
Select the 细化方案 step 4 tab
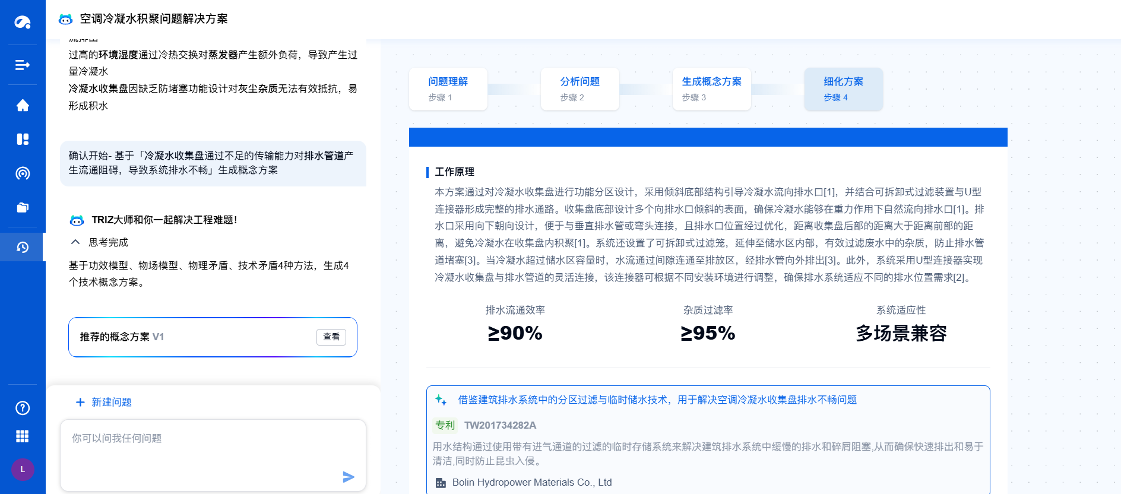point(843,88)
